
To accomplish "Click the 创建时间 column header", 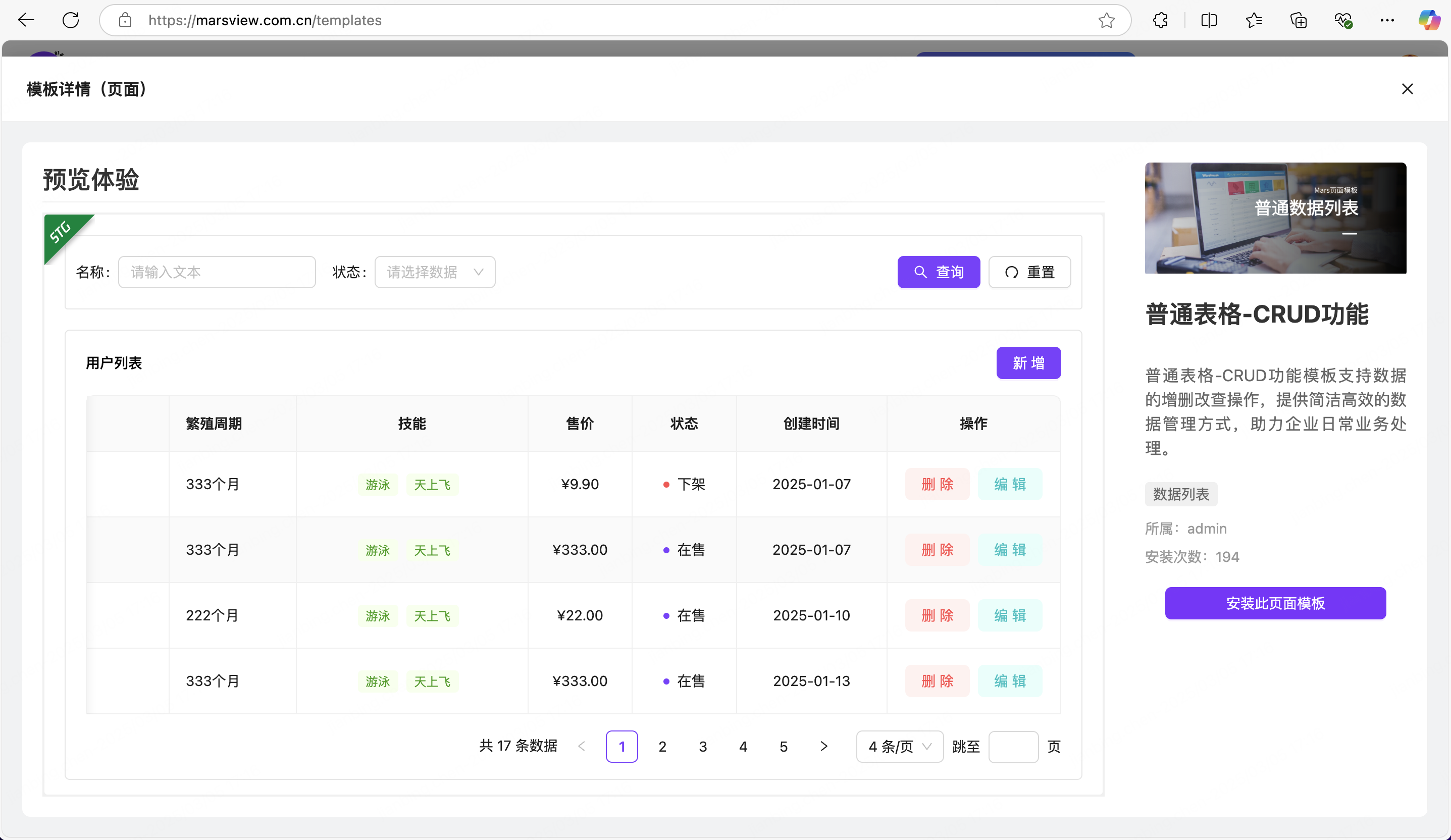I will (x=811, y=424).
